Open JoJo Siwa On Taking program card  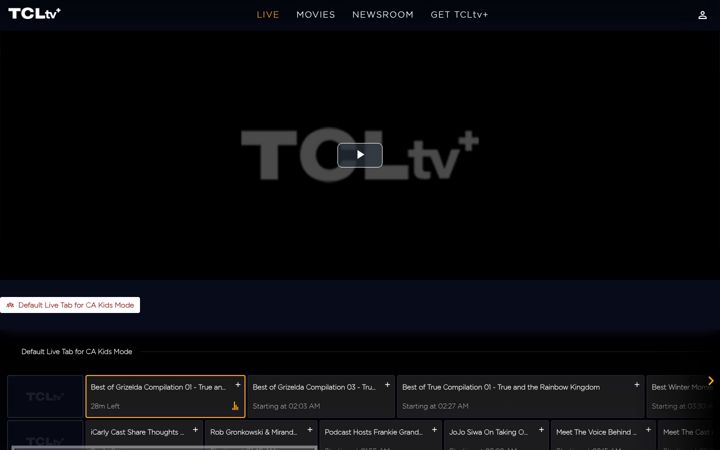coord(496,435)
